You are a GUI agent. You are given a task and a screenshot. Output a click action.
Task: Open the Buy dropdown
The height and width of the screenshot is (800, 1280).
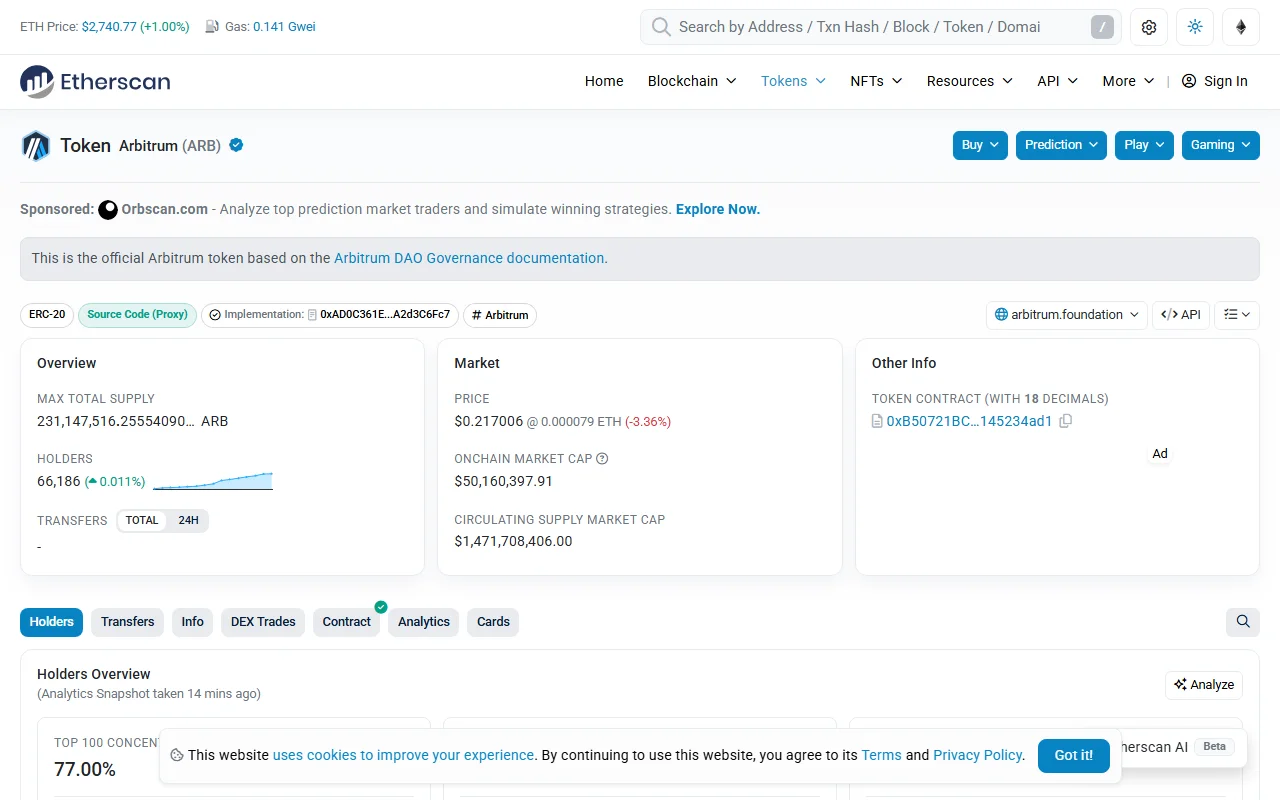point(980,145)
